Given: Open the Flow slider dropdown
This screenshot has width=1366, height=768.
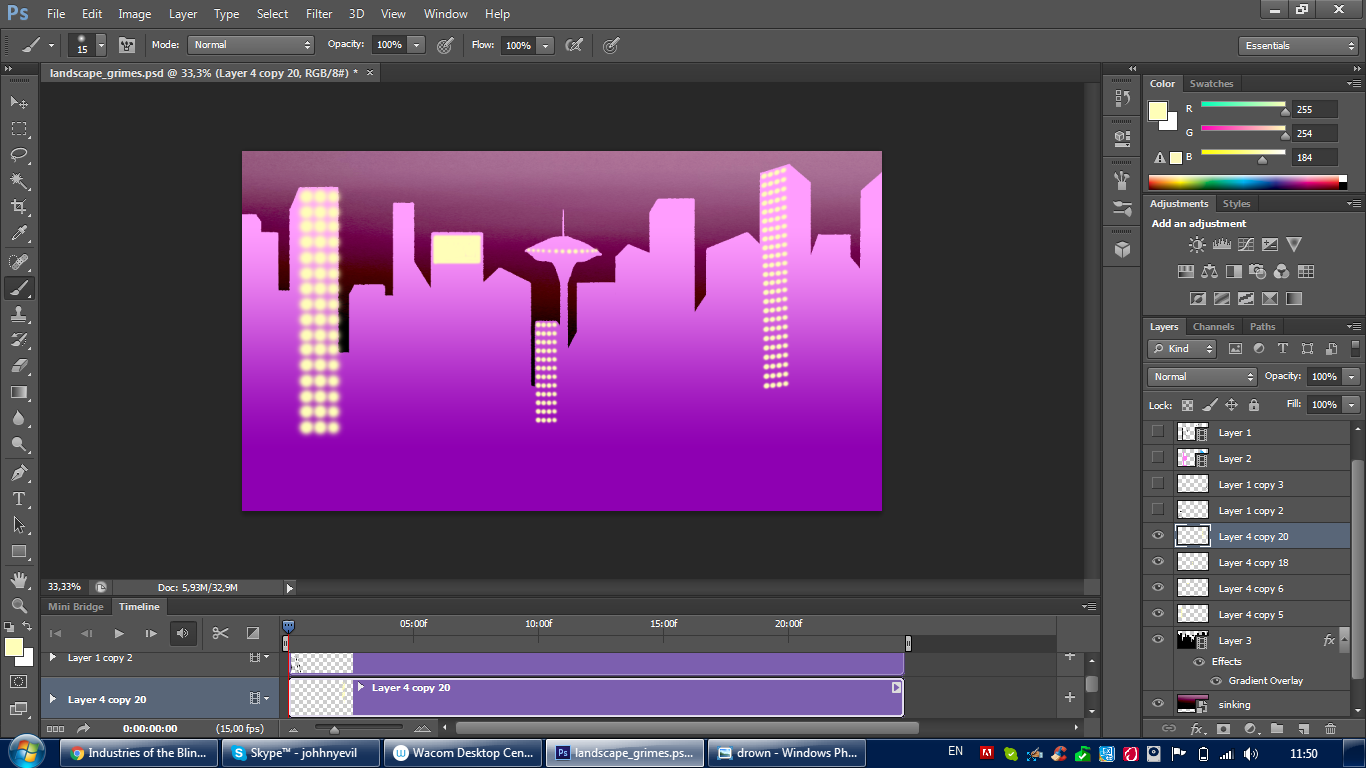Looking at the screenshot, I should (x=545, y=45).
